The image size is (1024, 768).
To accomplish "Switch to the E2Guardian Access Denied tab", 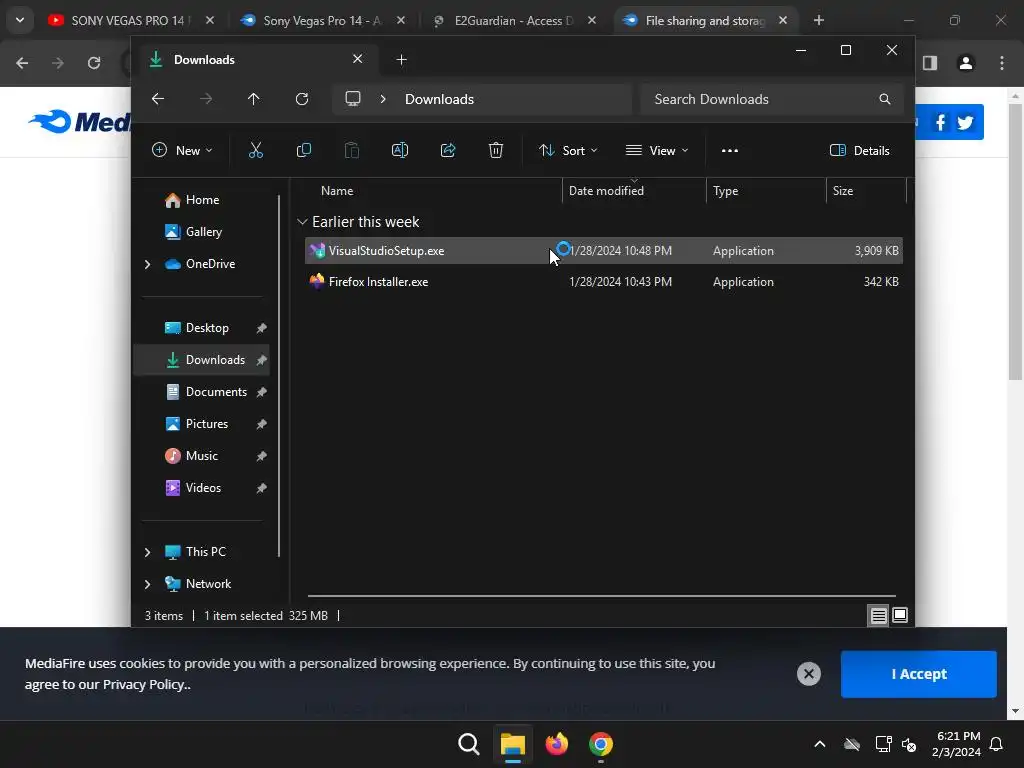I will click(x=513, y=21).
